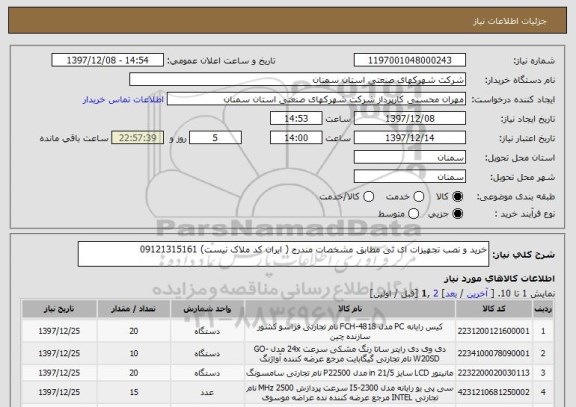Click the آخرین pagination link

(x=477, y=293)
